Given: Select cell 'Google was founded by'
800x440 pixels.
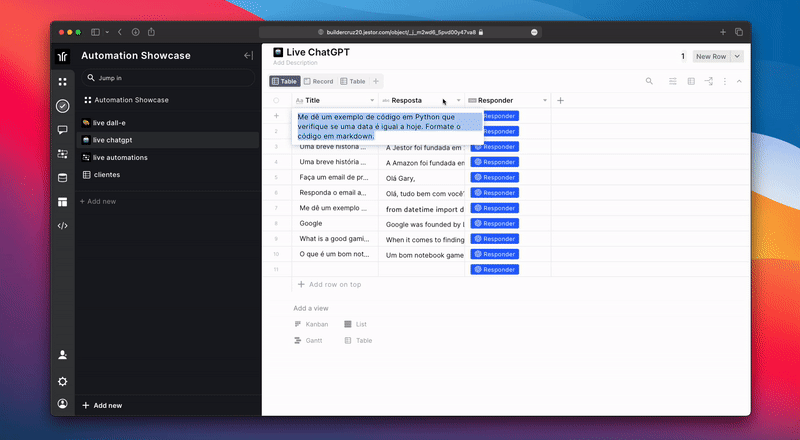Looking at the screenshot, I should coord(421,224).
